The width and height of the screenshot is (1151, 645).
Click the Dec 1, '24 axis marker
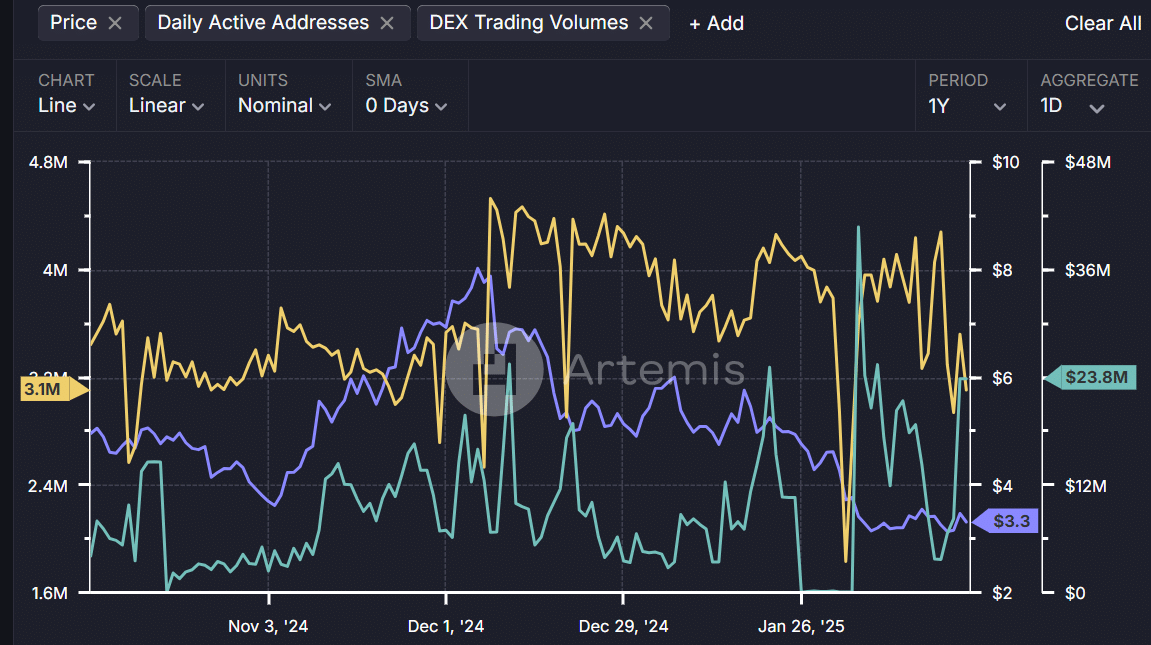[446, 626]
